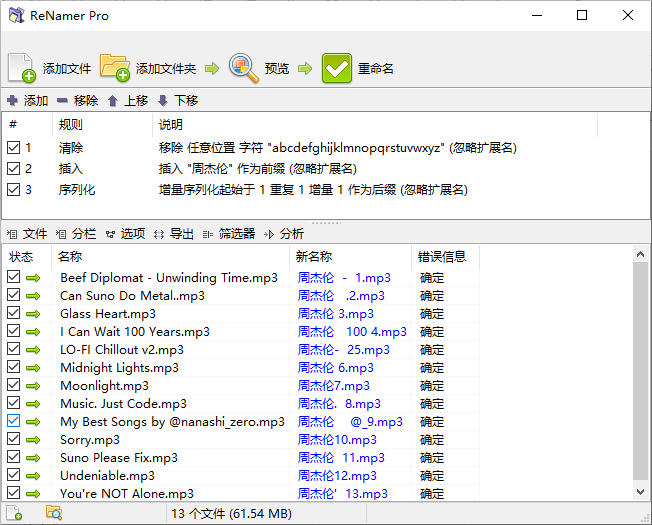The height and width of the screenshot is (525, 652).
Task: Move rule up with 上移 arrow
Action: (x=113, y=101)
